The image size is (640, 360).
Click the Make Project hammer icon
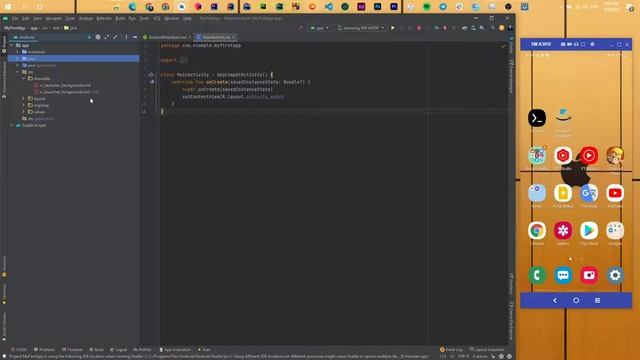[x=301, y=28]
